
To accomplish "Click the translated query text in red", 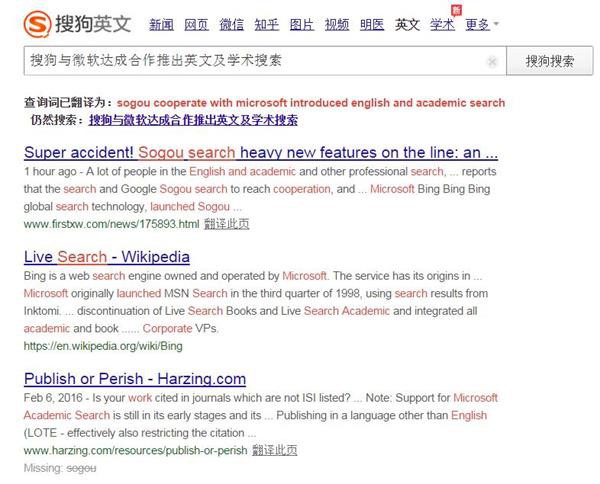I will click(x=311, y=103).
